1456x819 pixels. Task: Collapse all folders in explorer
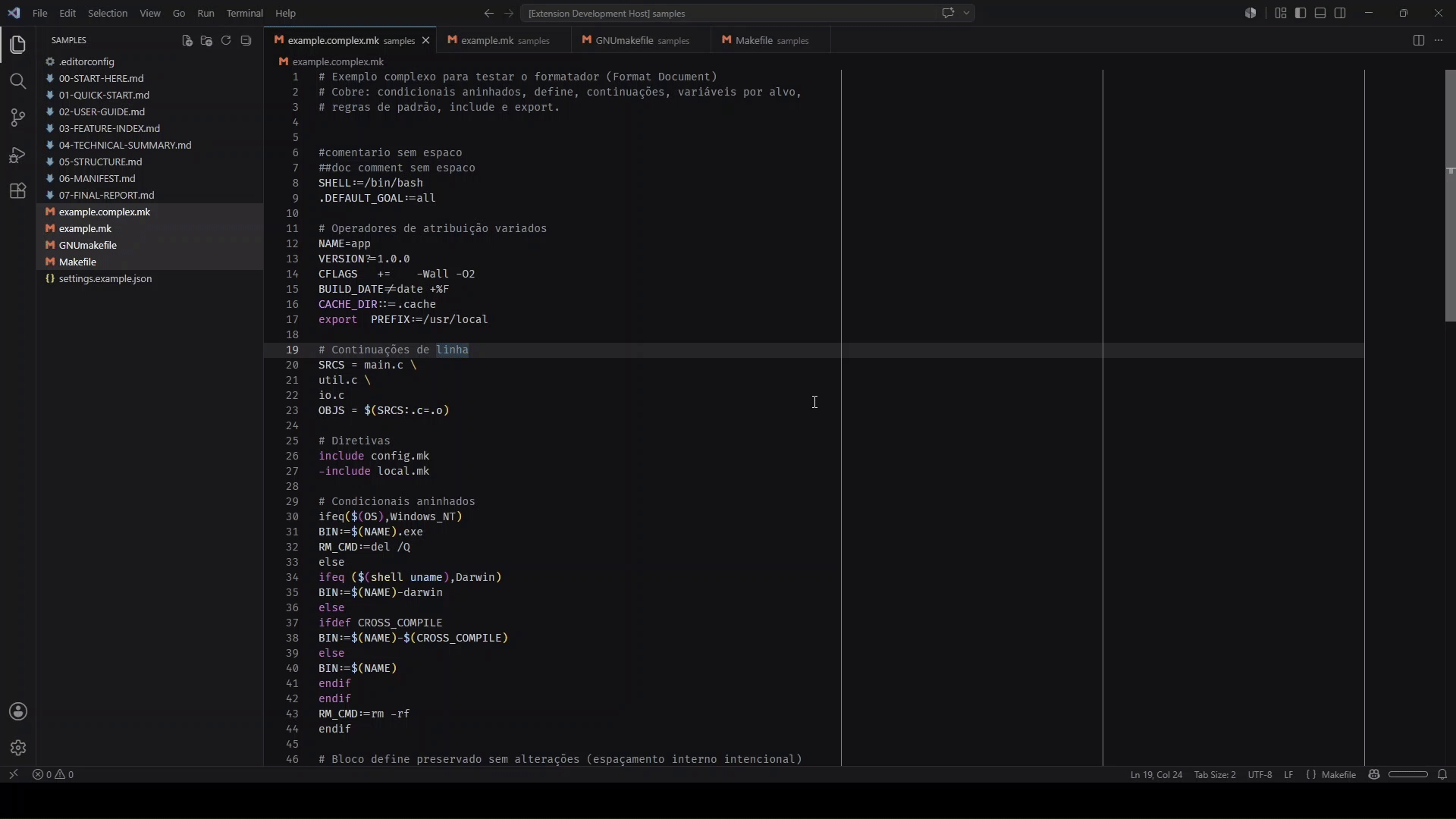click(x=246, y=40)
